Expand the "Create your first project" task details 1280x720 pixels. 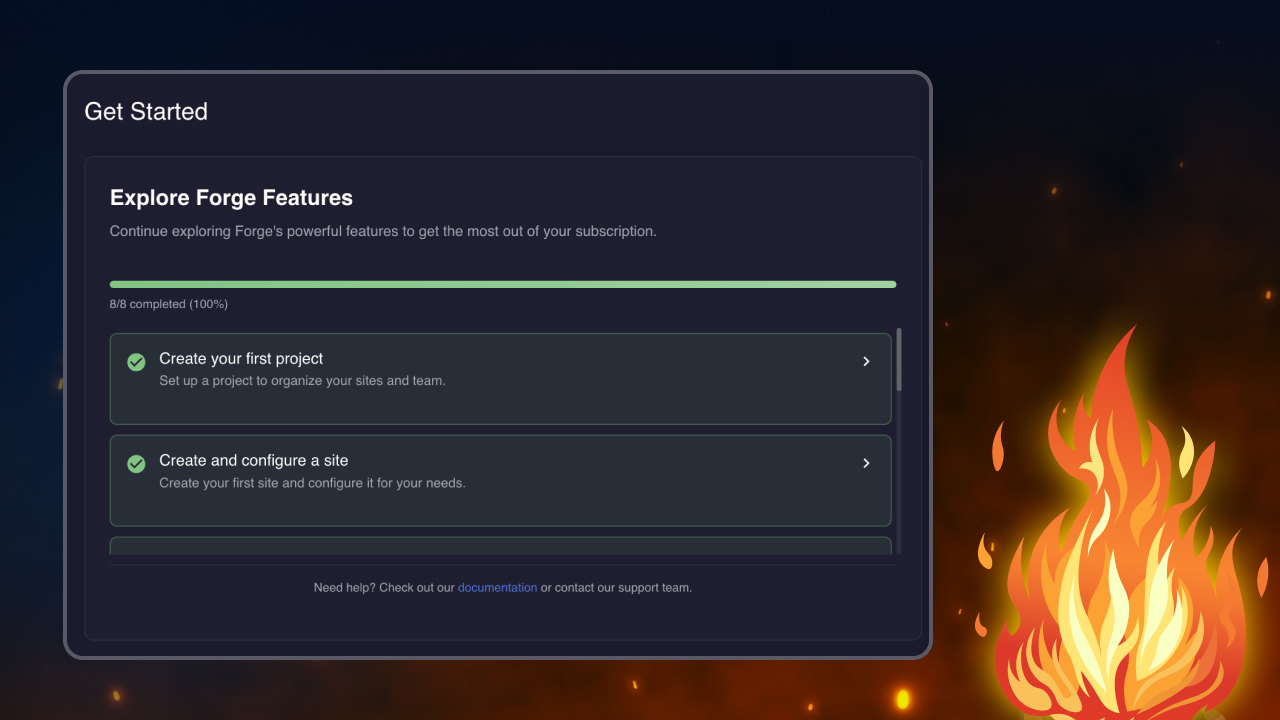[500, 378]
